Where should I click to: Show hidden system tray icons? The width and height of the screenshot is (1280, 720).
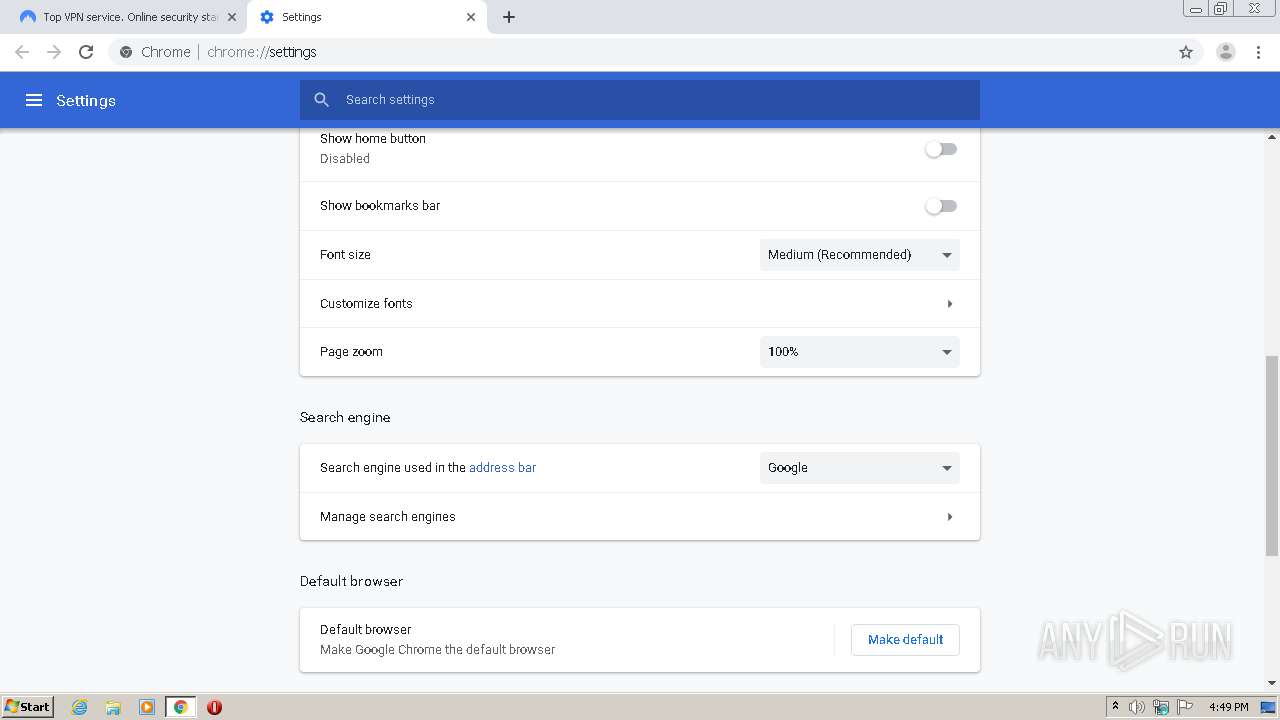(1115, 707)
